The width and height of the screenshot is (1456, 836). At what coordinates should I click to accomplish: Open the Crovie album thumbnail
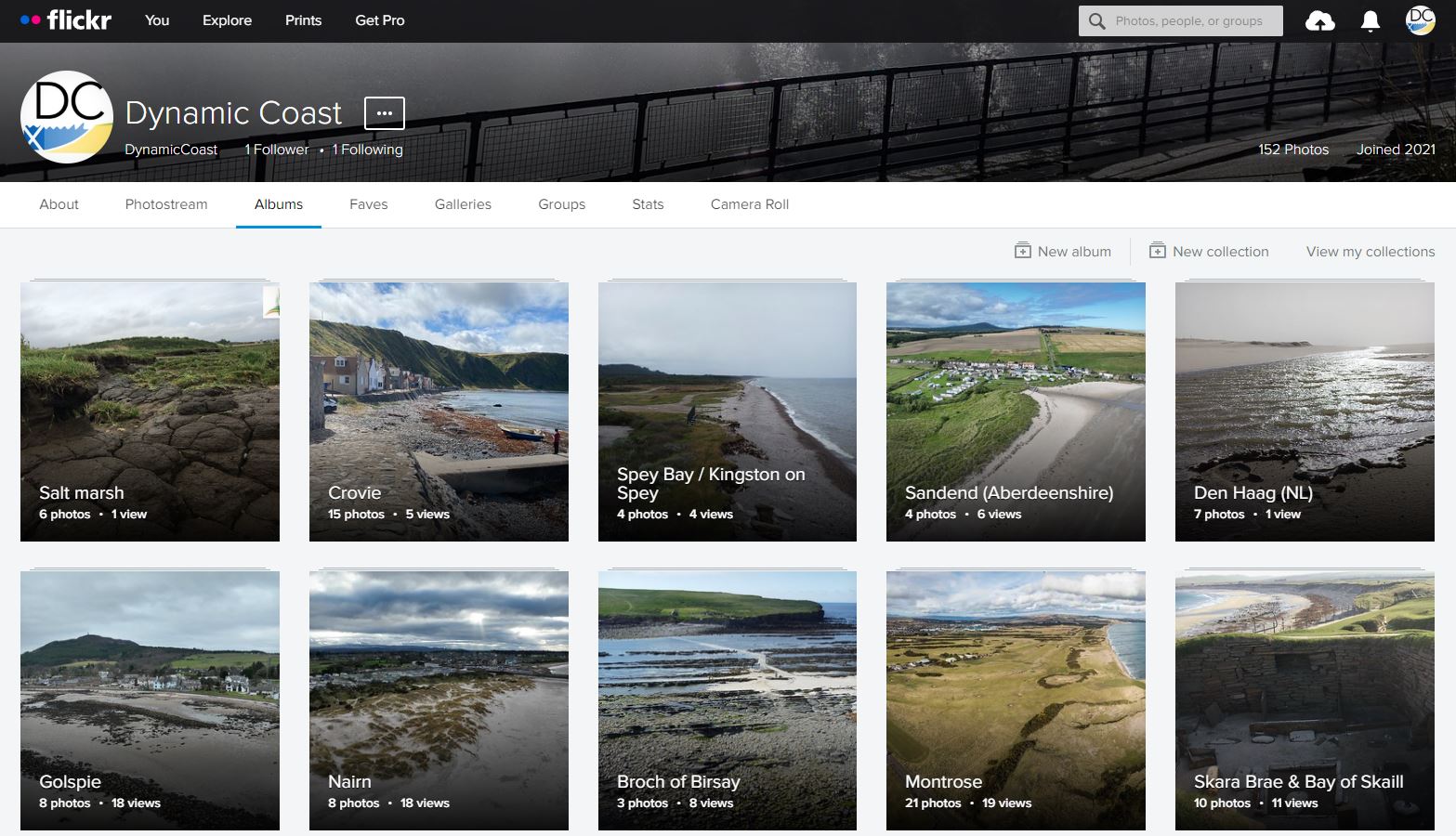coord(439,411)
